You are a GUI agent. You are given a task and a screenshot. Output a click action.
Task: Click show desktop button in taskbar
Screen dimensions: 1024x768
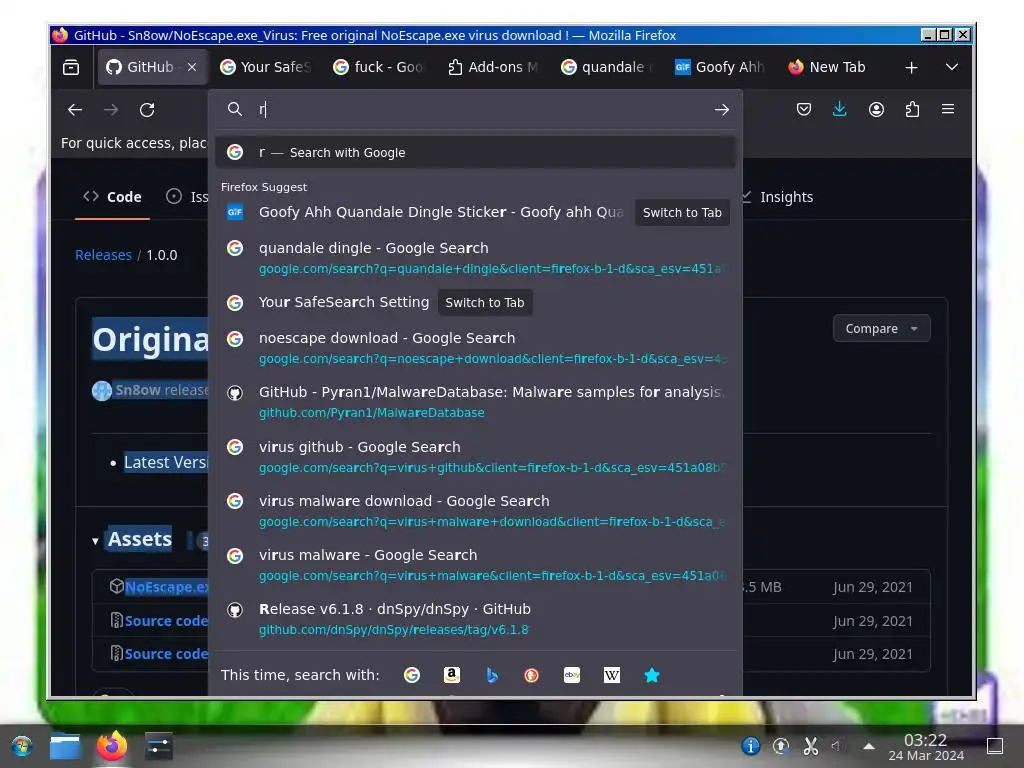[x=995, y=746]
